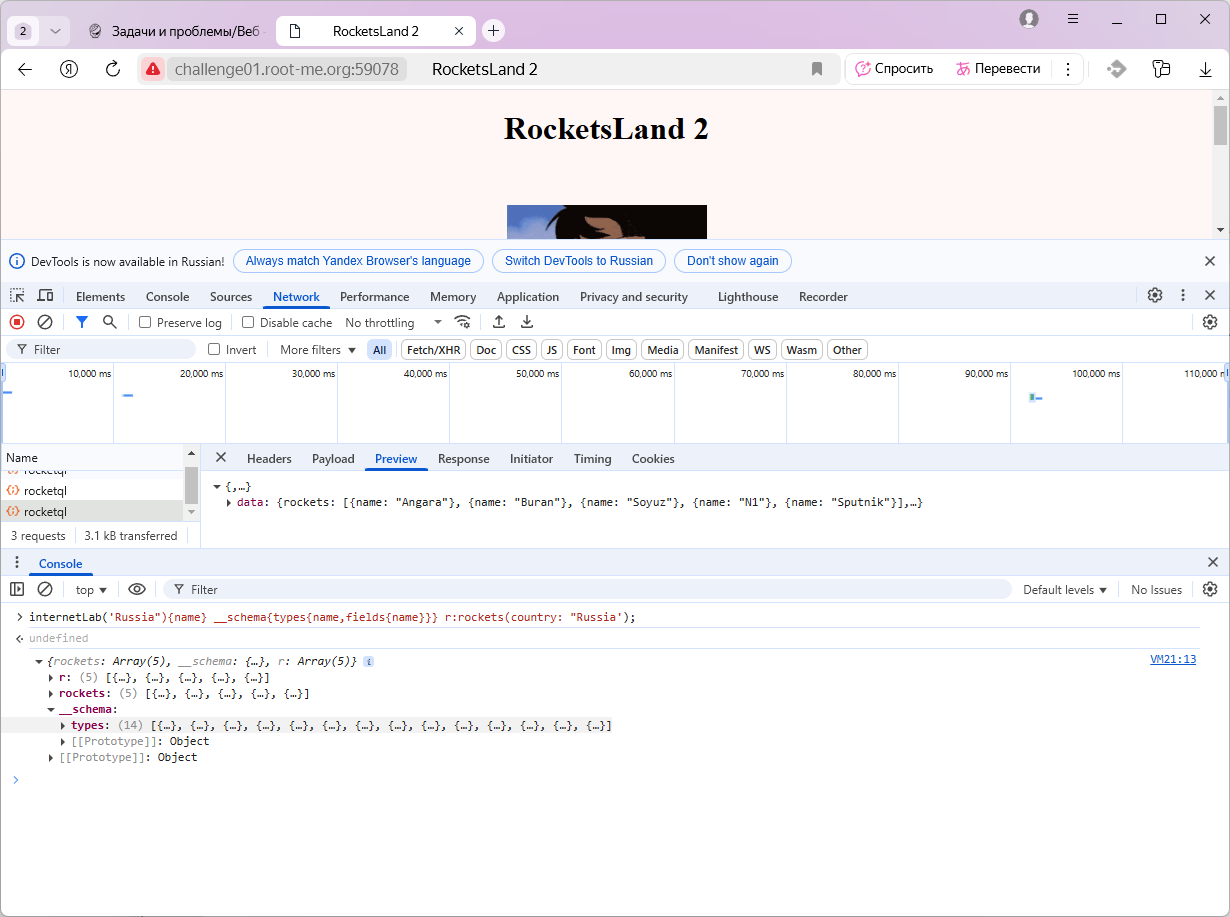Select the All request type filter
Image resolution: width=1230 pixels, height=917 pixels.
[380, 350]
